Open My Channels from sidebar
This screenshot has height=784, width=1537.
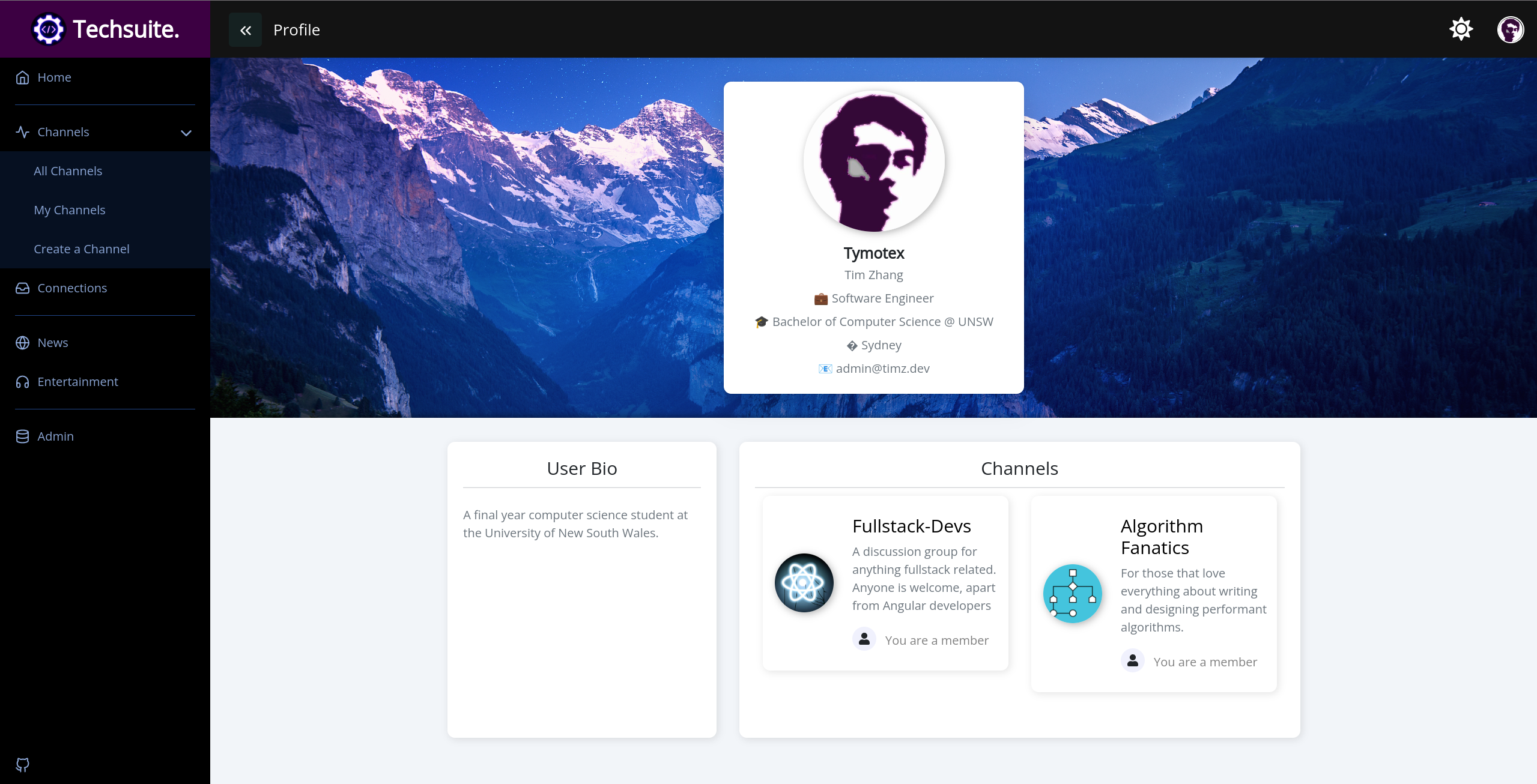coord(69,210)
